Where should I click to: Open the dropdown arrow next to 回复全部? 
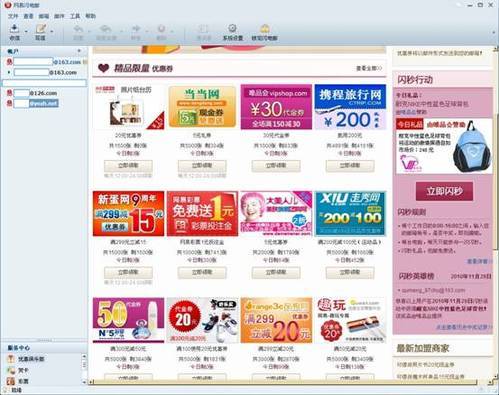pyautogui.click(x=121, y=32)
